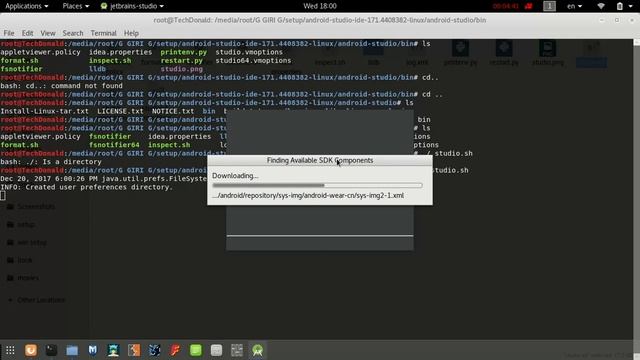This screenshot has height=360, width=640.
Task: Click 'INFO: Created user preferences directory.' line
Action: (x=86, y=187)
